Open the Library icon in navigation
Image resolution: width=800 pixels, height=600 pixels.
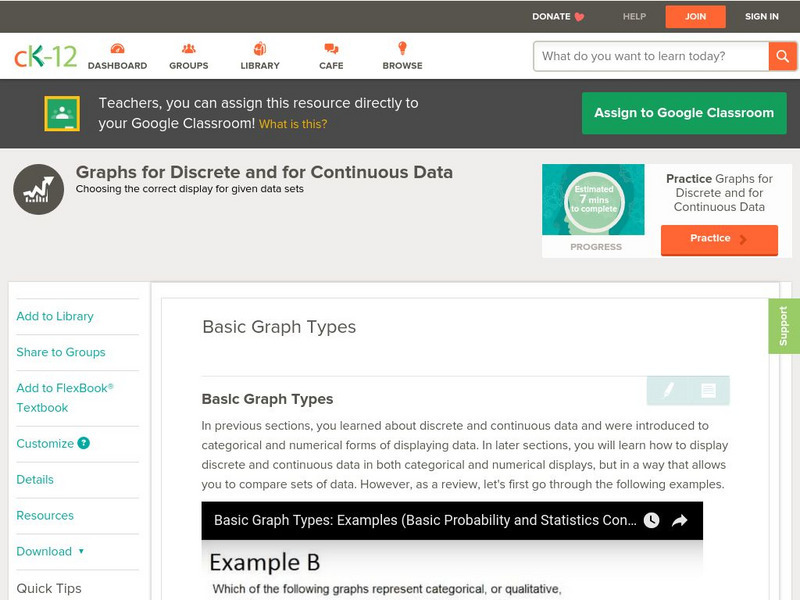pos(260,49)
